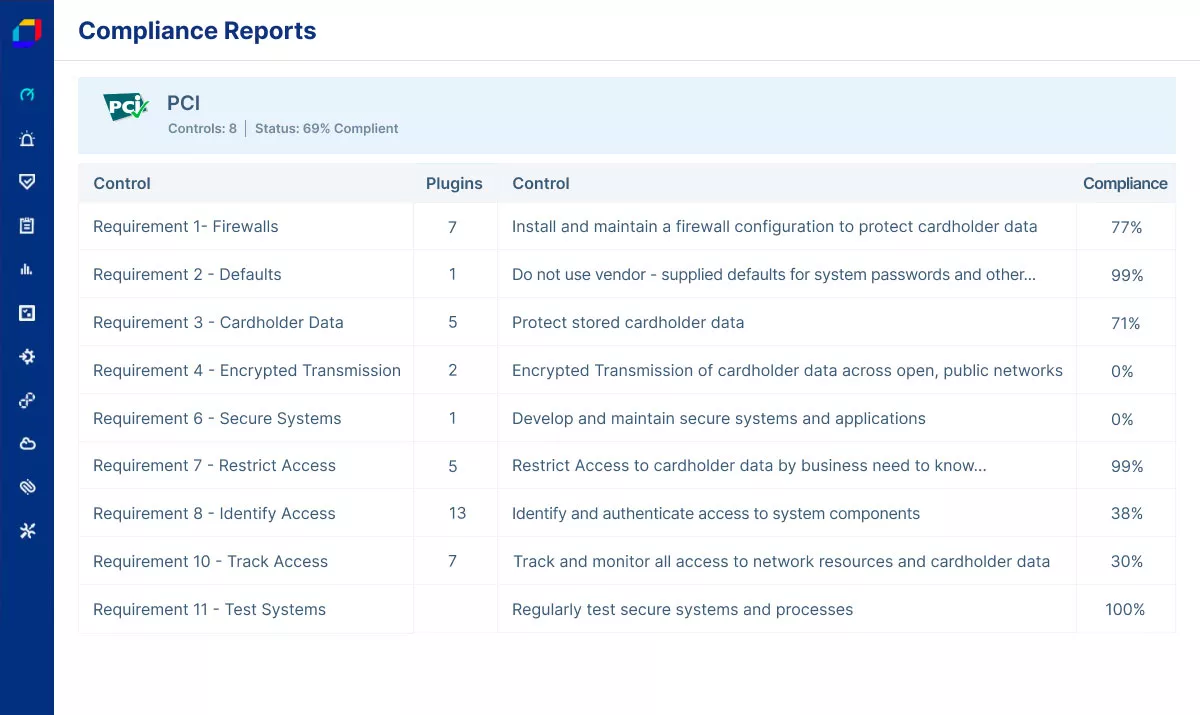Select the shield checkmark icon in sidebar
This screenshot has width=1200, height=715.
tap(27, 182)
